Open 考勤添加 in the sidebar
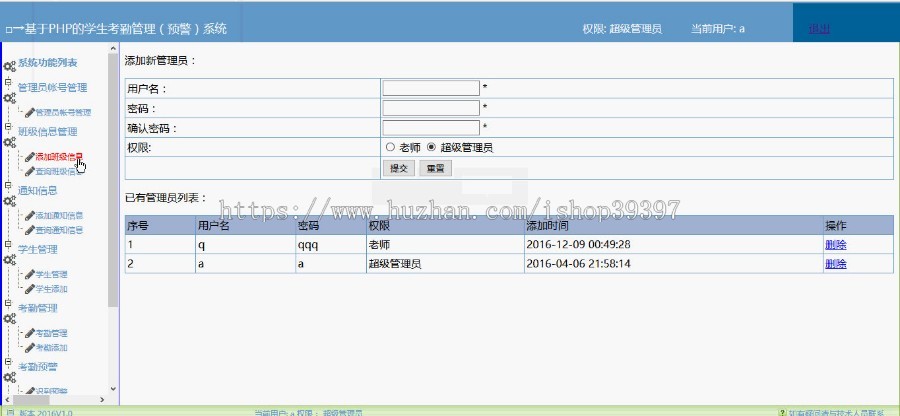900x416 pixels. [x=52, y=348]
